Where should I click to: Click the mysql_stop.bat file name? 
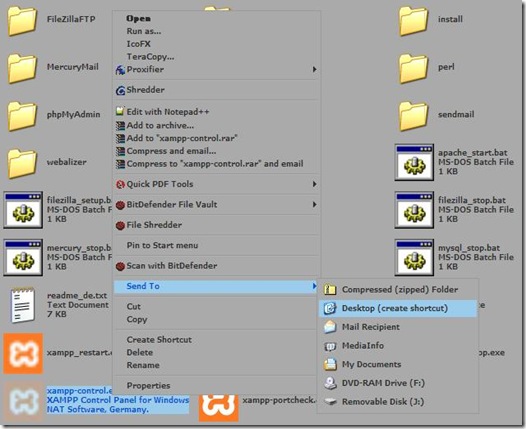tap(469, 248)
